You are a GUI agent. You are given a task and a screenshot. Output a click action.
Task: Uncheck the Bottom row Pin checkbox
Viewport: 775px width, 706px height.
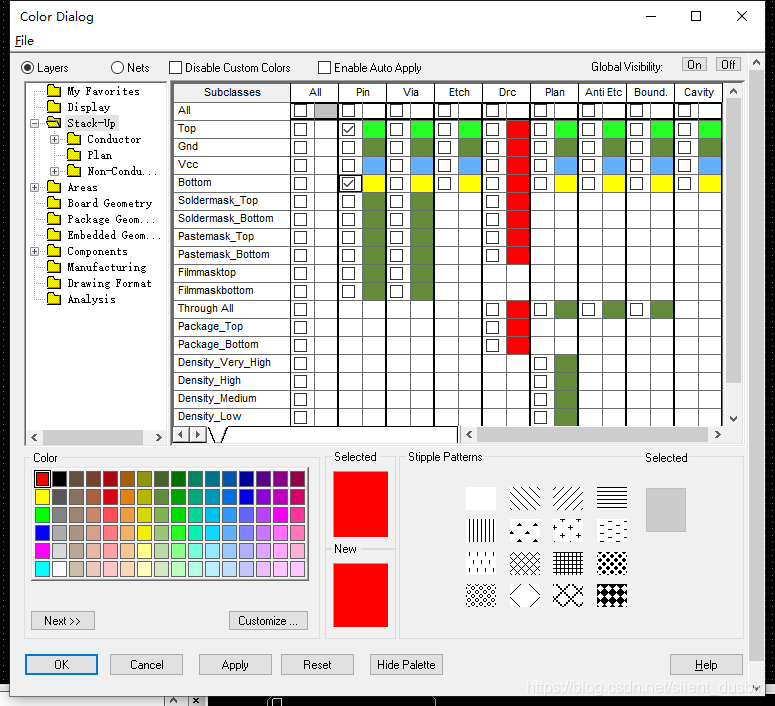(348, 183)
